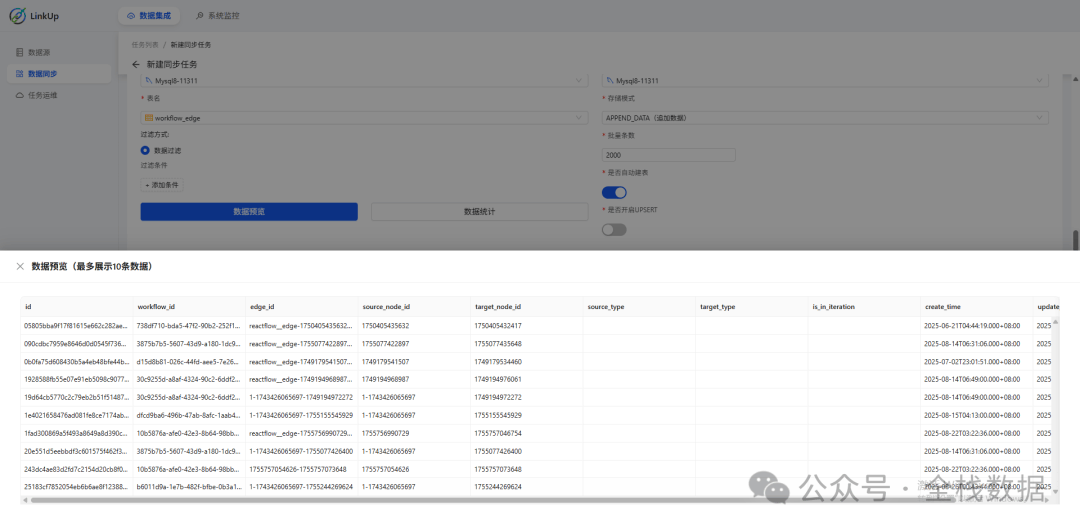Switch to the 数据集成 top tab
The width and height of the screenshot is (1080, 532).
click(153, 16)
